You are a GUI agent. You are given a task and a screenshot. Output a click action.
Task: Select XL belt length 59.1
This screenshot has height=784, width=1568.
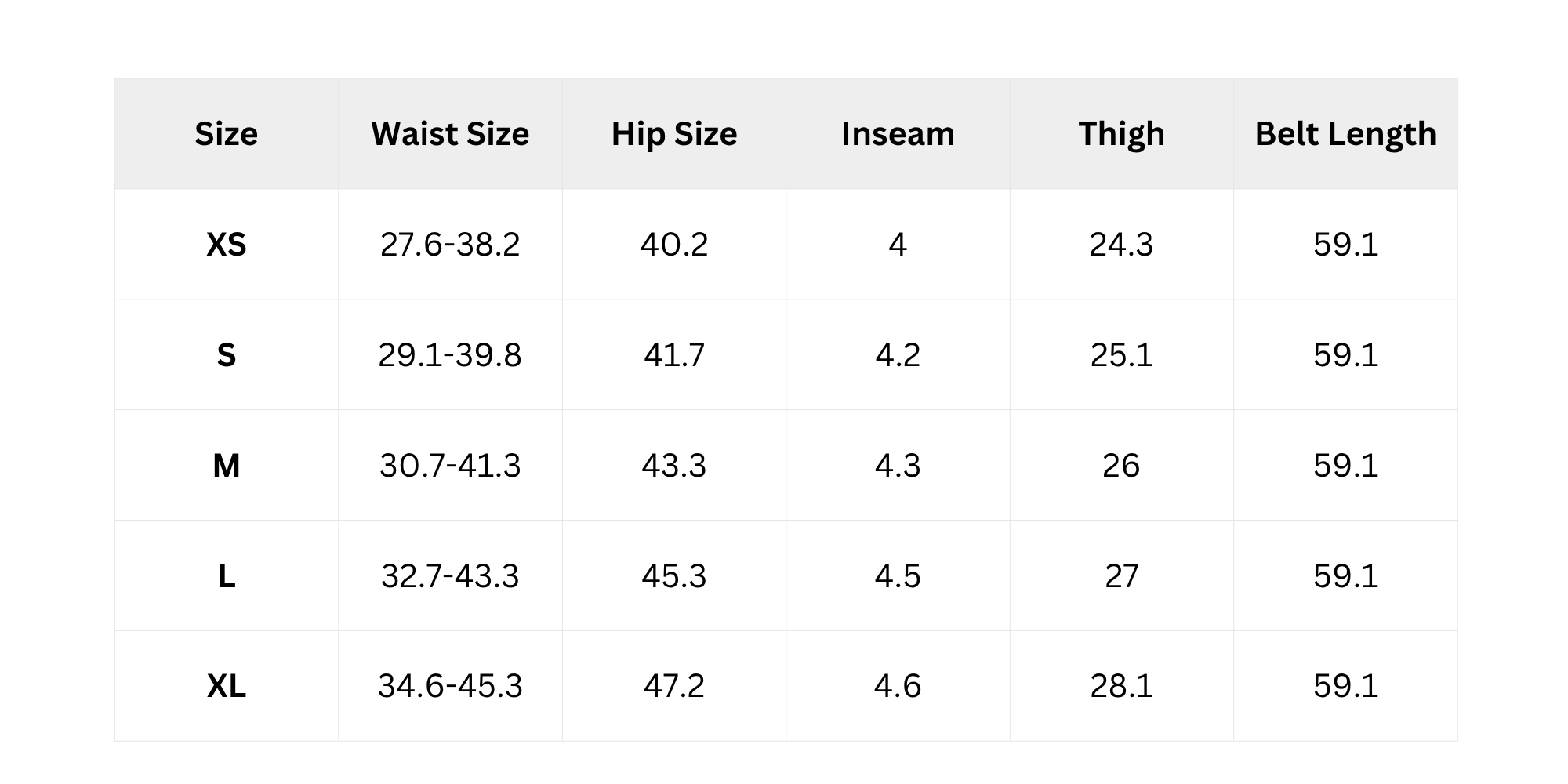coord(1345,687)
